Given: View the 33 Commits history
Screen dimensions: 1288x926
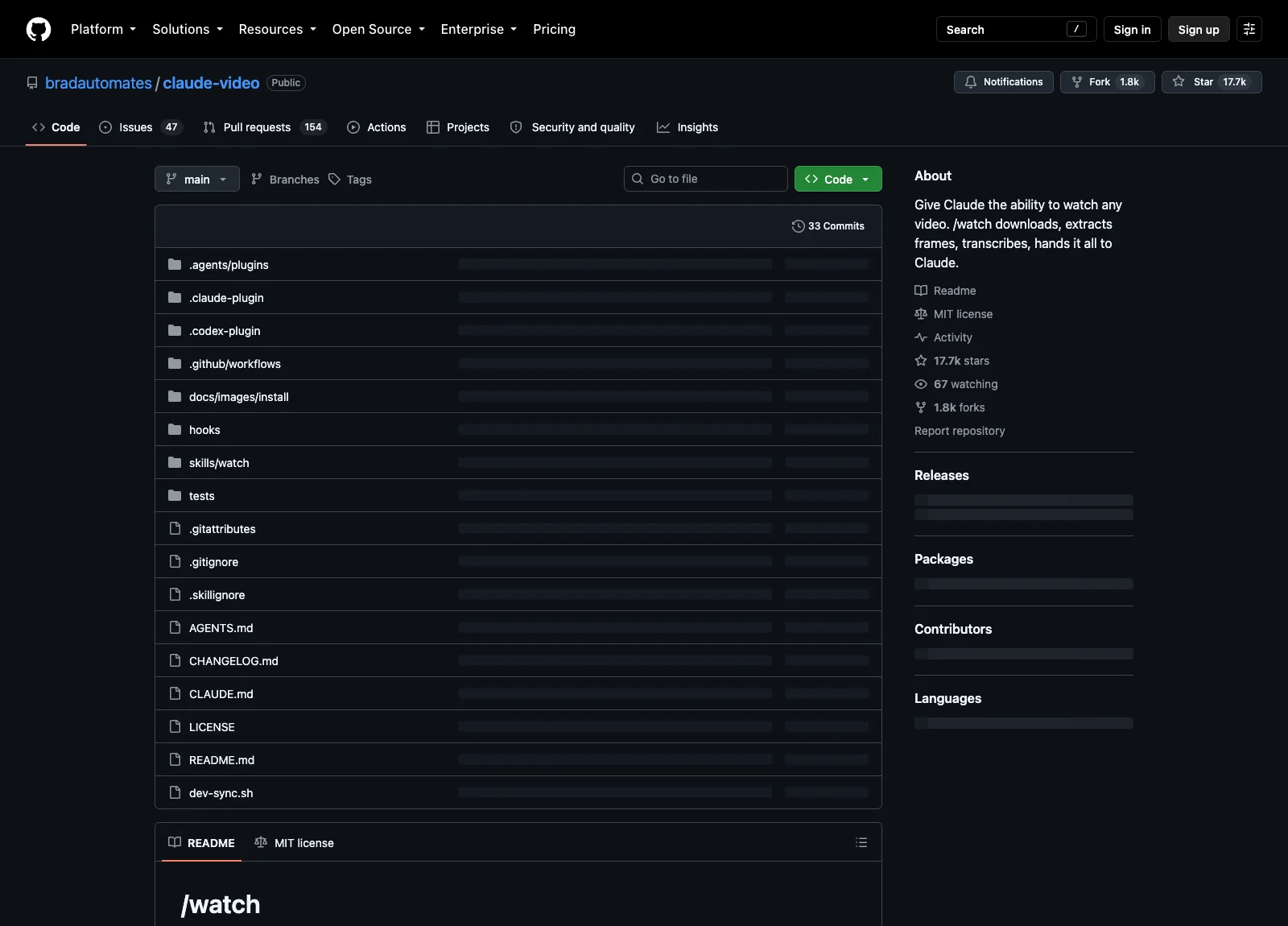Looking at the screenshot, I should [x=828, y=226].
